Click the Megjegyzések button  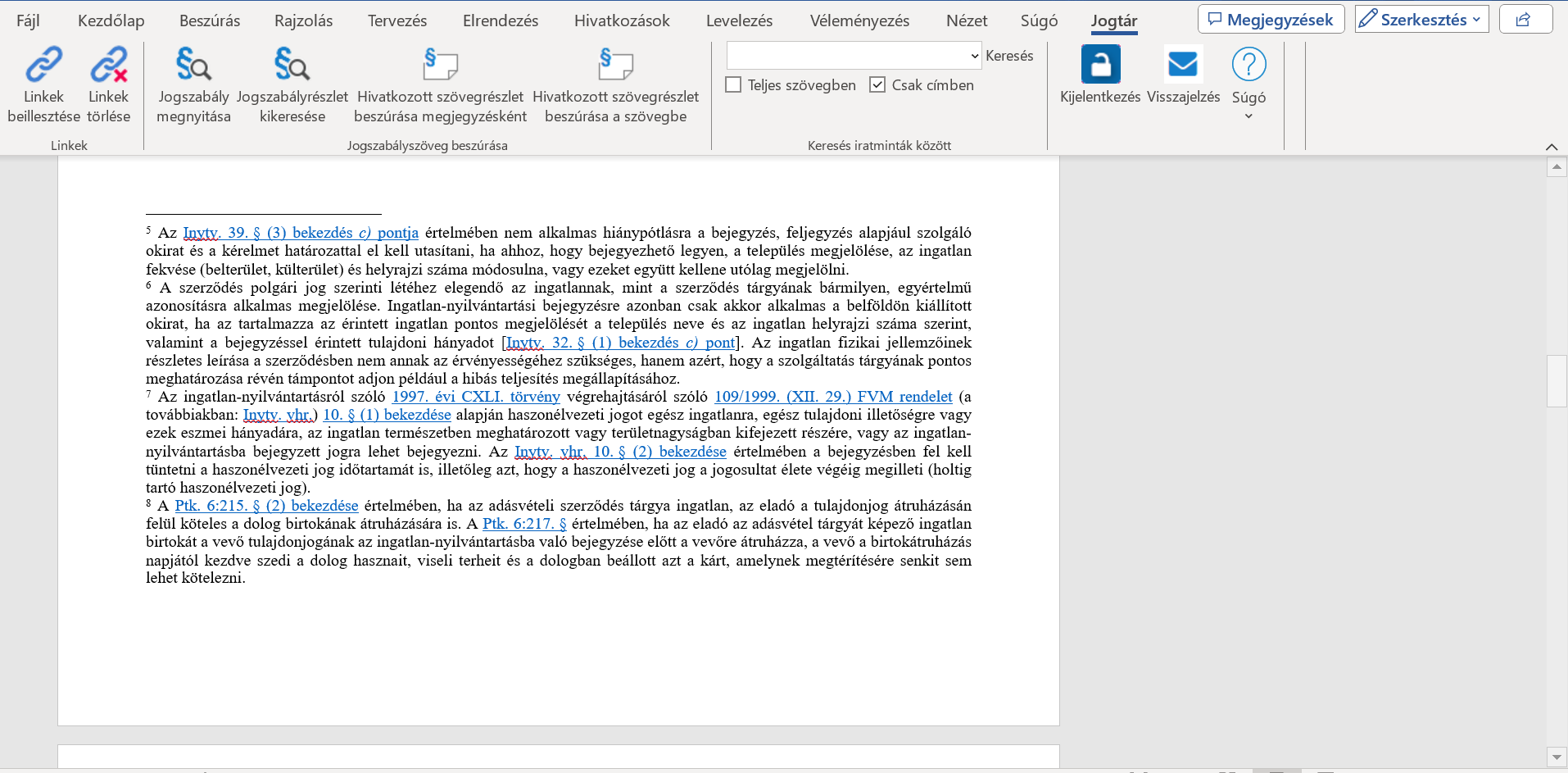1271,20
